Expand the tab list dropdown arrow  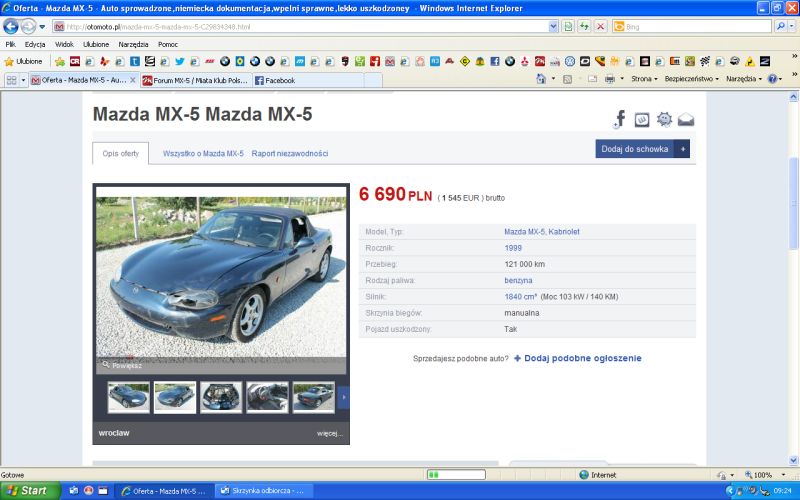(x=23, y=80)
